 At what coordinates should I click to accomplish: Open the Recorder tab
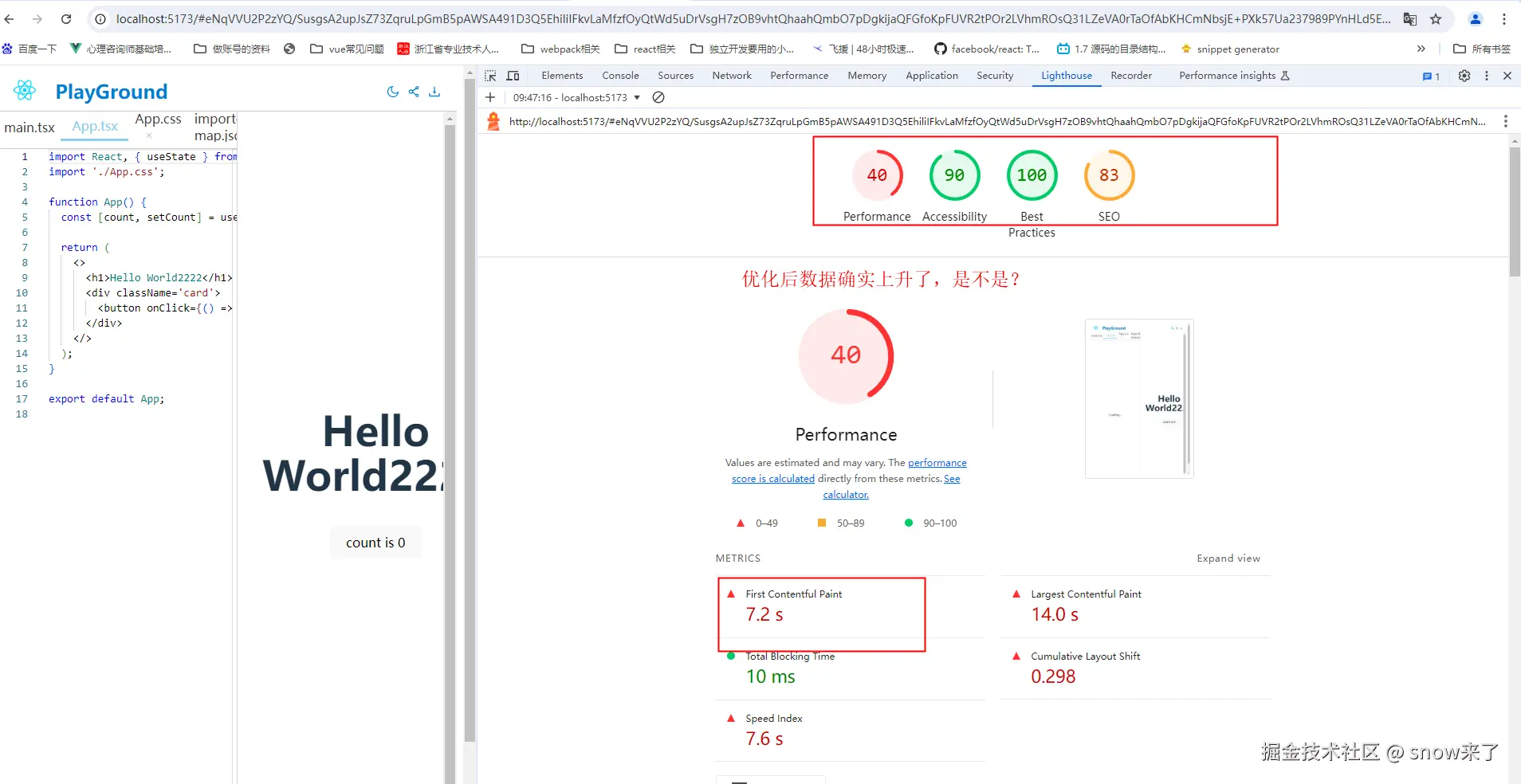tap(1131, 76)
